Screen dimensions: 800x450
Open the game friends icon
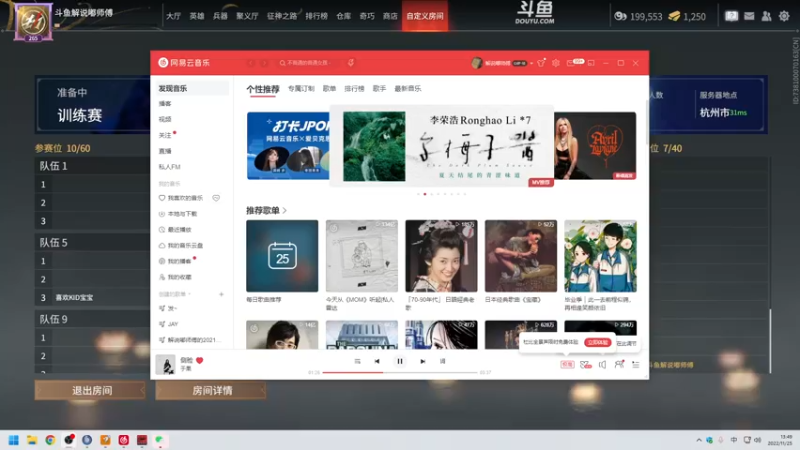(x=766, y=16)
